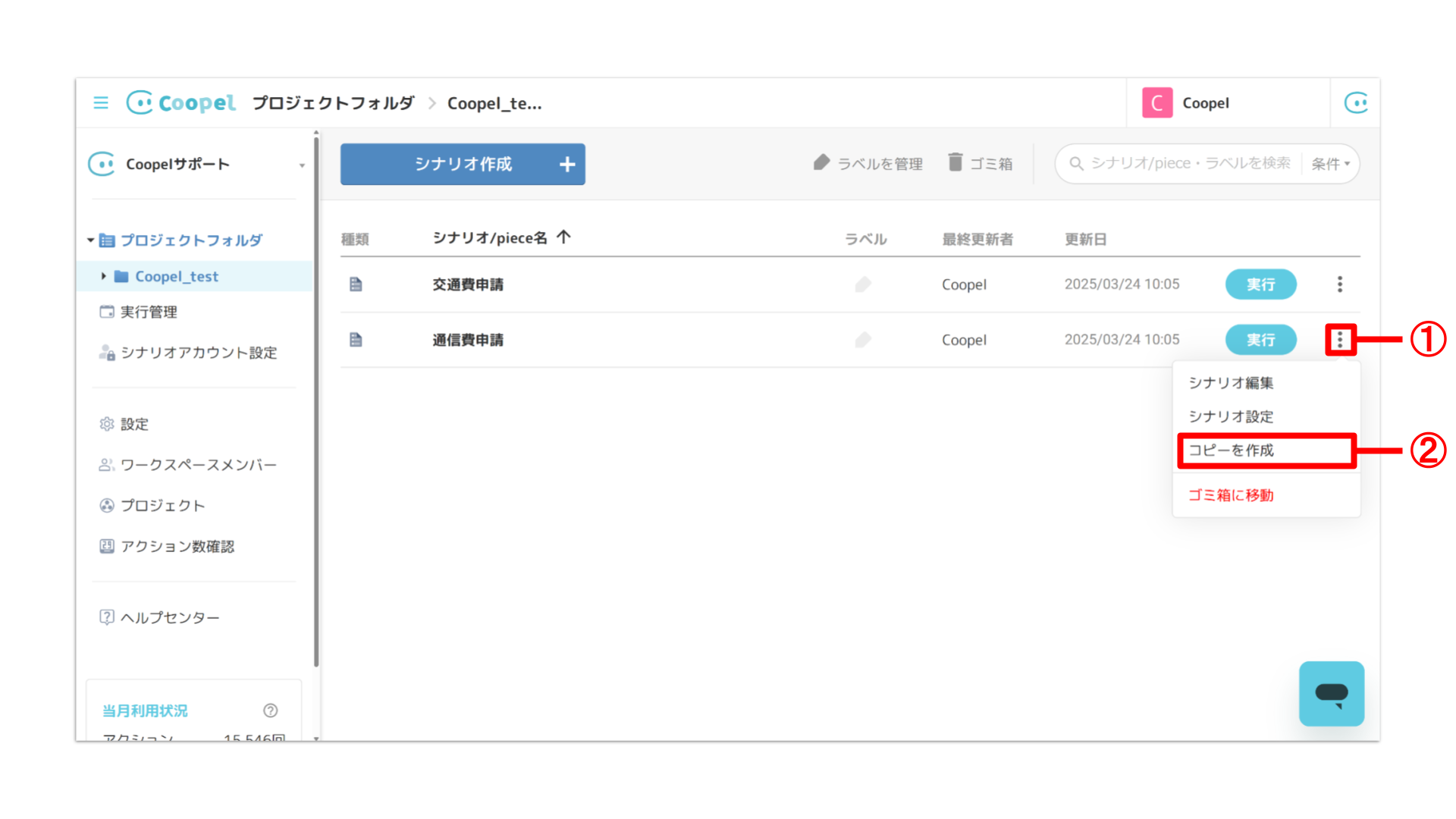Click Coopel mascot icon at top right

click(1356, 102)
